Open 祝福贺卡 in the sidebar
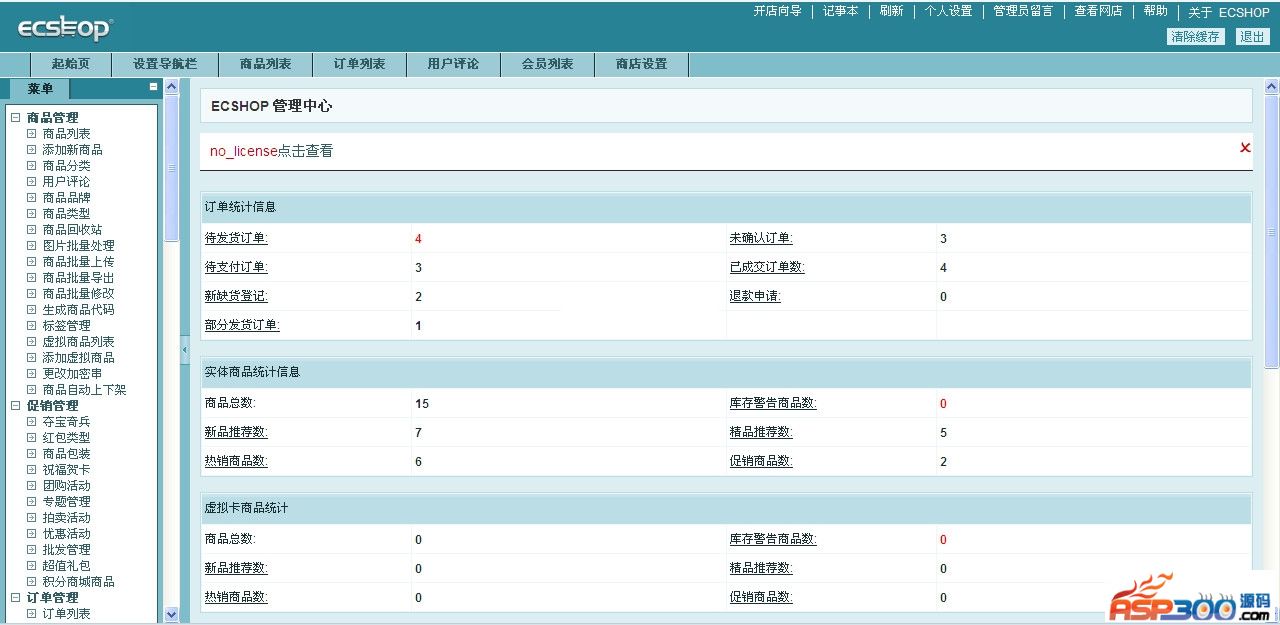The width and height of the screenshot is (1280, 625). [66, 470]
